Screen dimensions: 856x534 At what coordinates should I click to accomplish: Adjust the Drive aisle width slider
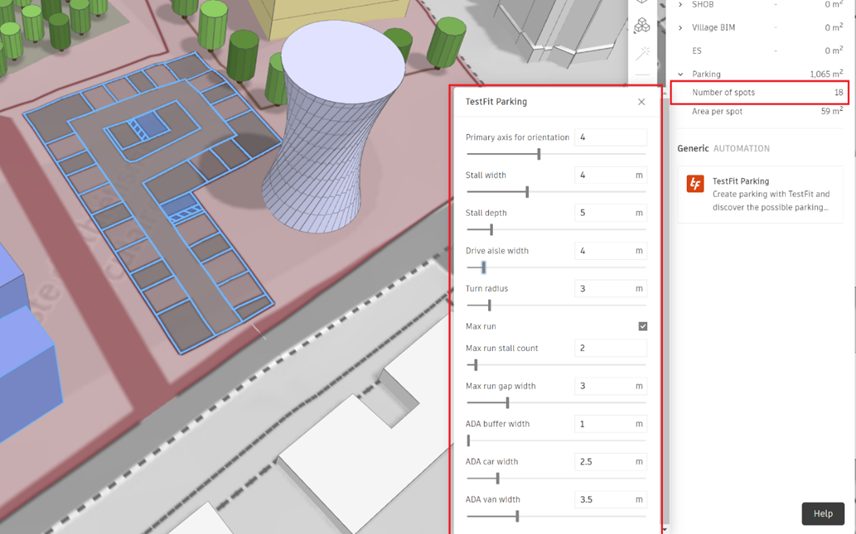(x=483, y=267)
